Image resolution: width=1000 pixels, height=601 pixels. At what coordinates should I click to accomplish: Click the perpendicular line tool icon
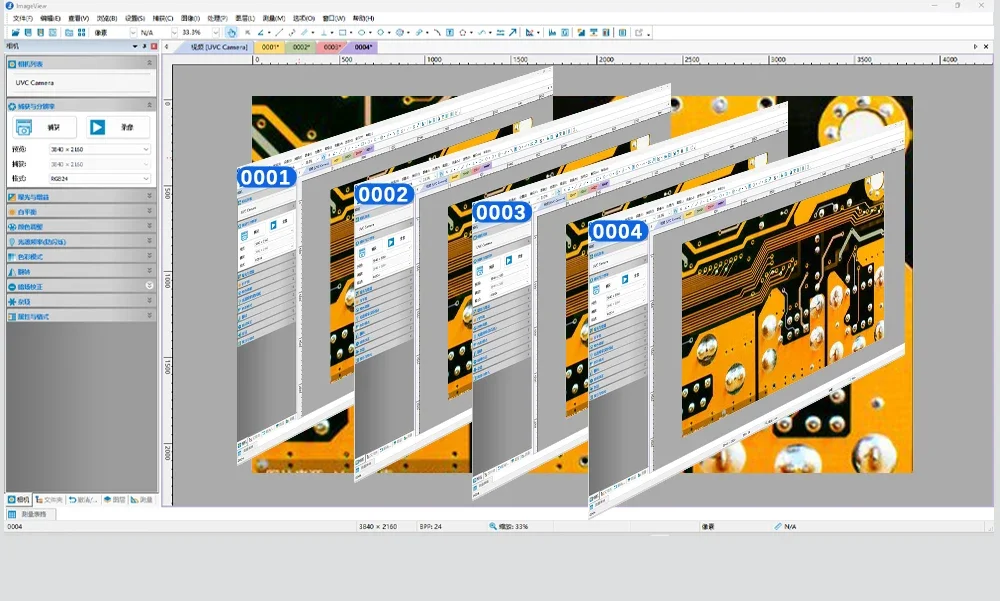[324, 33]
